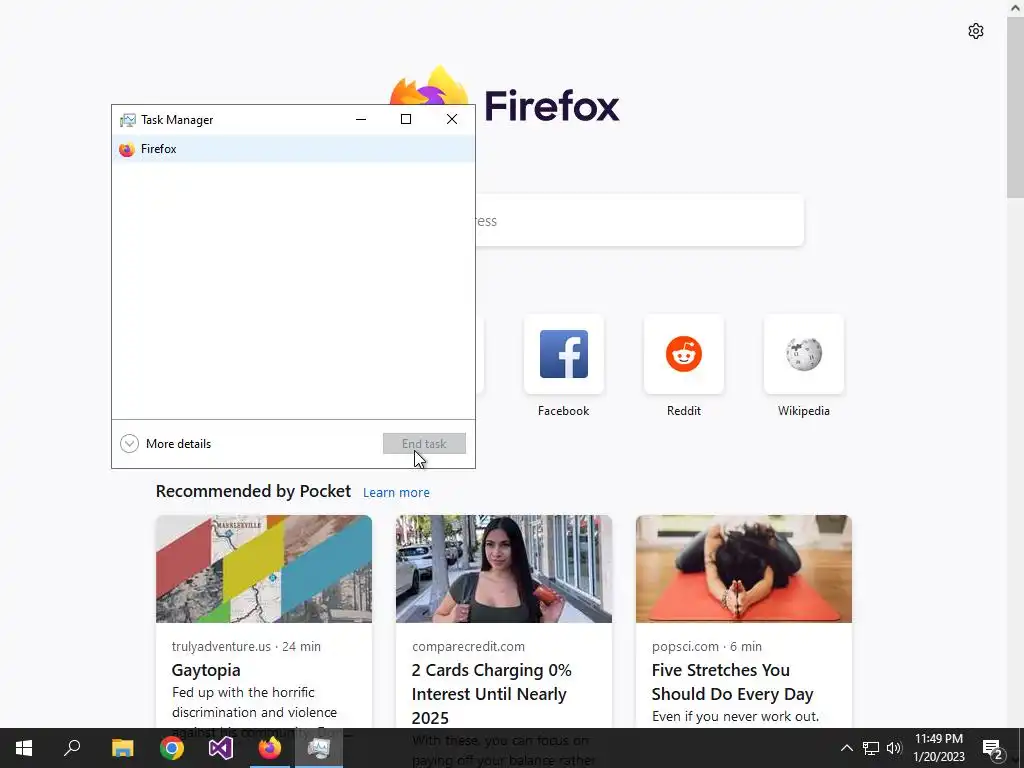Open the Windows Start menu
1024x768 pixels.
pyautogui.click(x=24, y=748)
